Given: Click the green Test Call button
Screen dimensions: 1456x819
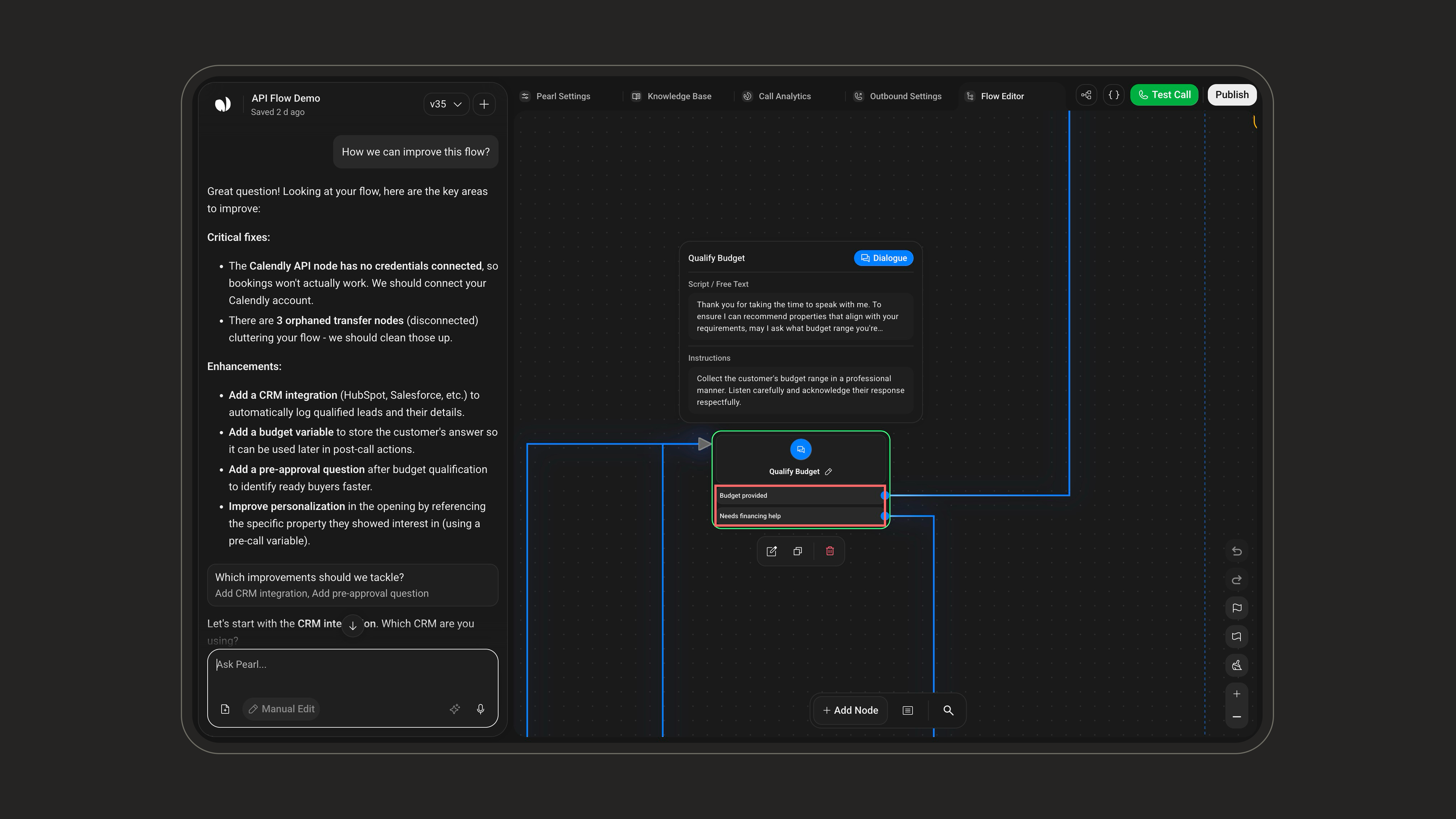Looking at the screenshot, I should coord(1164,95).
